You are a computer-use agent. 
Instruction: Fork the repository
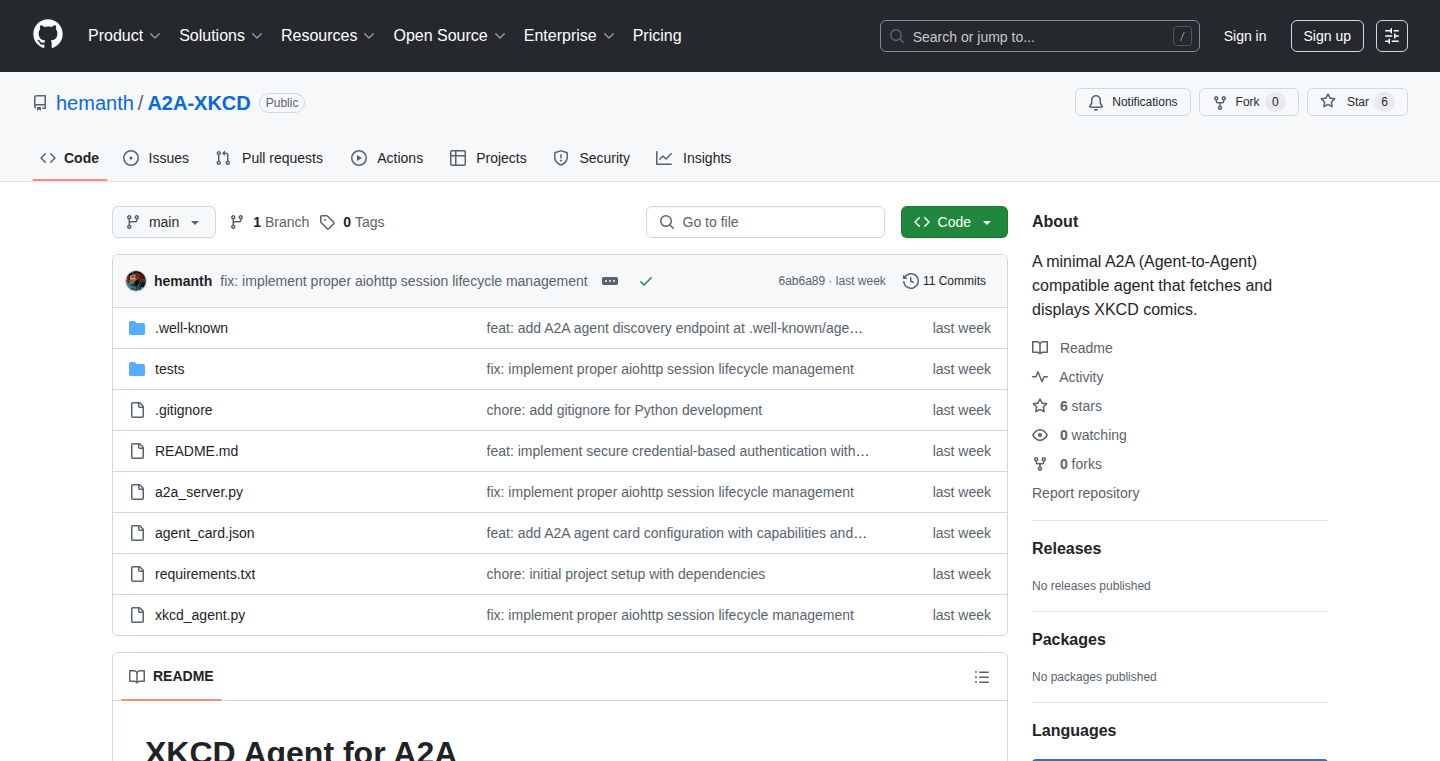click(1248, 102)
